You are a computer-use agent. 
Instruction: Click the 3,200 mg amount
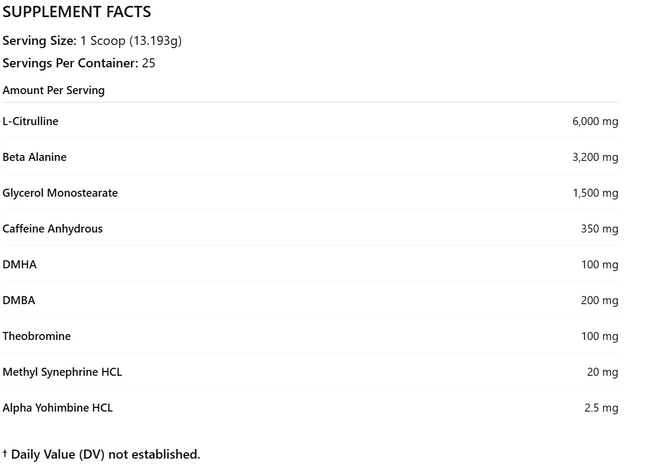click(595, 158)
